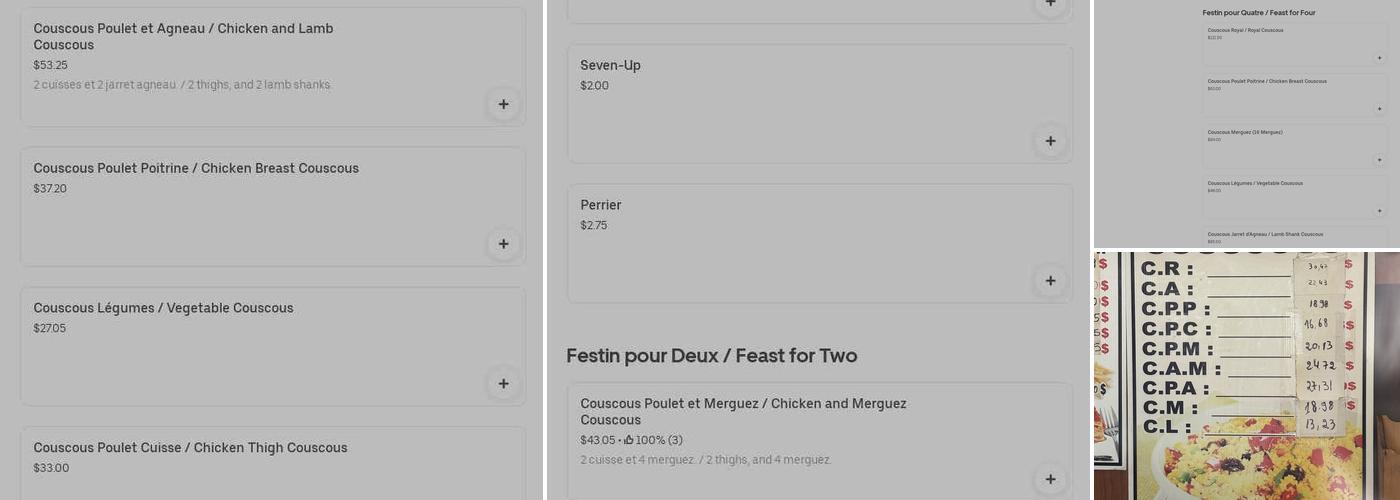
Task: Open Couscous Poulet Cuisse / Chicken Thigh title
Action: point(190,448)
